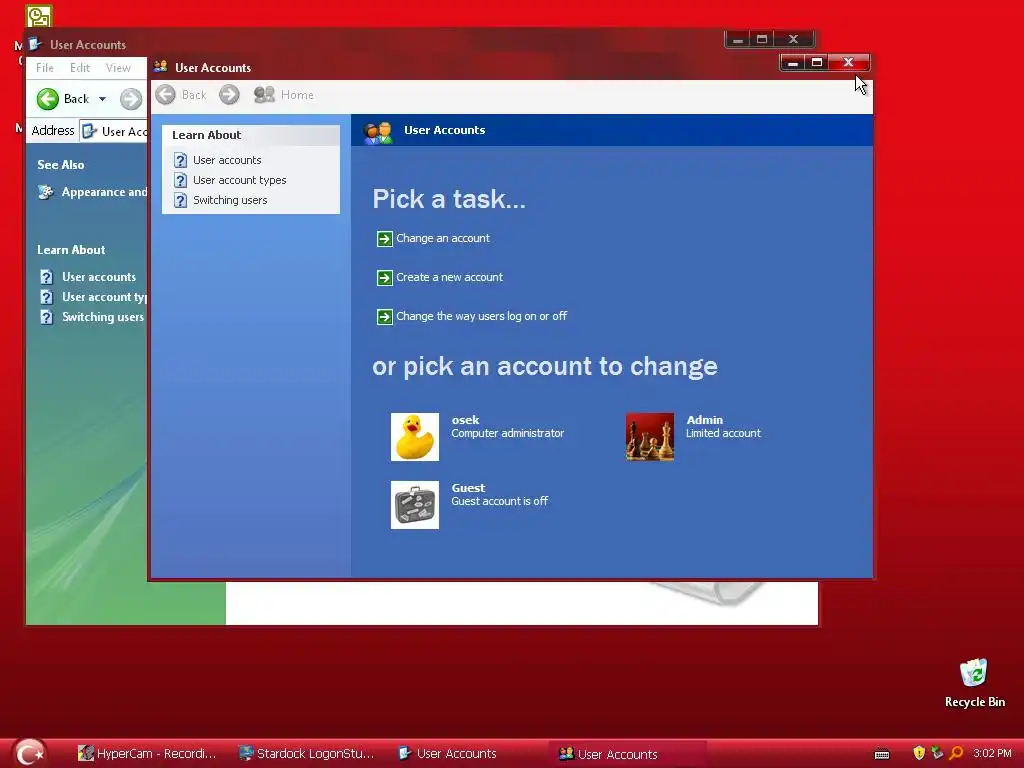Click green arrow icon next to log on or off task
Screen dimensions: 1024x768
385,317
